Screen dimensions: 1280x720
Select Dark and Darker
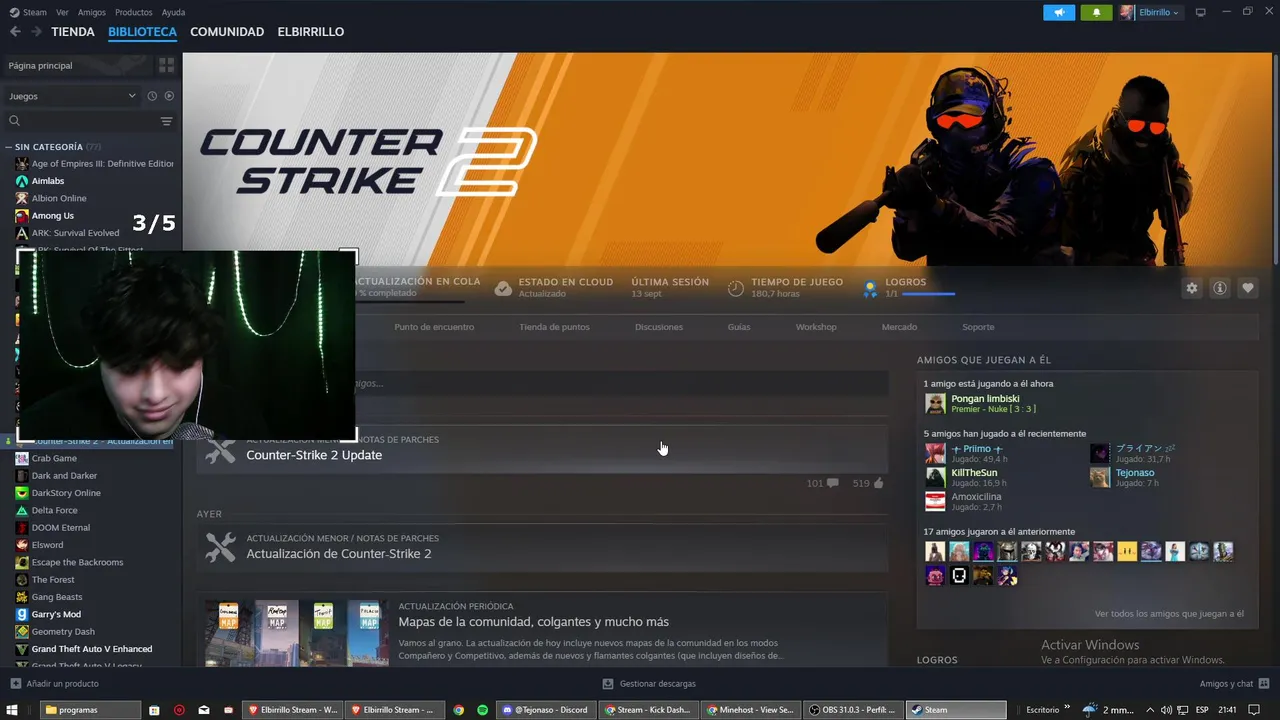[x=64, y=476]
